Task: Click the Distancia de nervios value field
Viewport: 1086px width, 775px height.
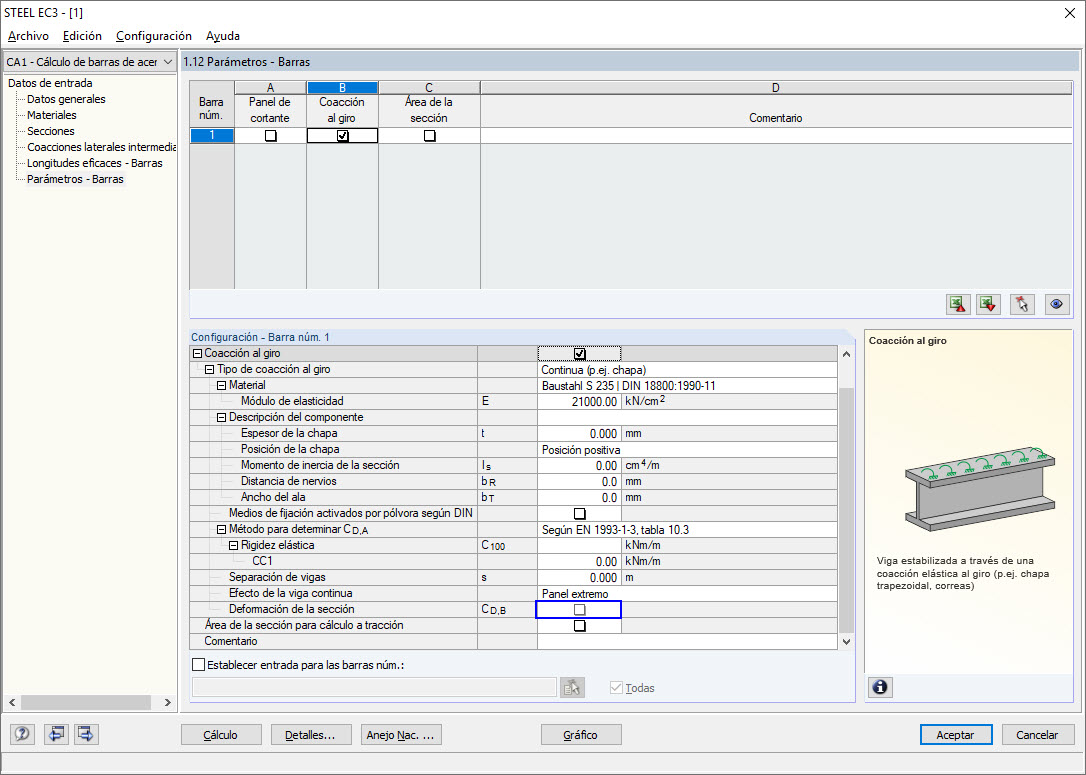Action: (x=579, y=481)
